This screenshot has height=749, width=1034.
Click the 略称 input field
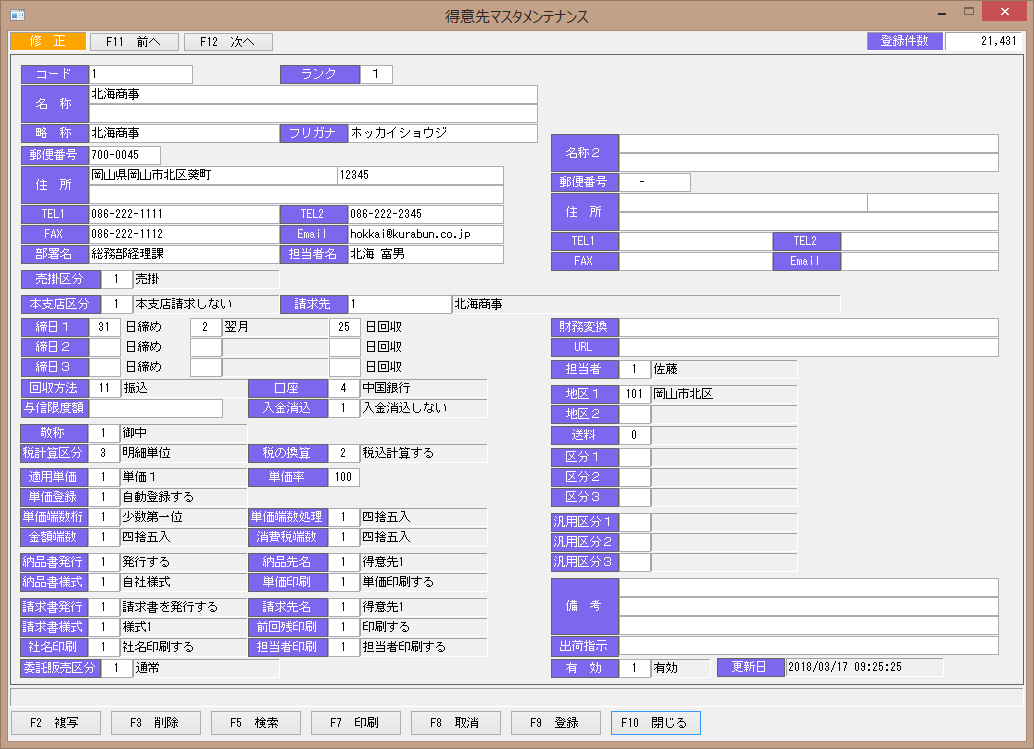(184, 133)
